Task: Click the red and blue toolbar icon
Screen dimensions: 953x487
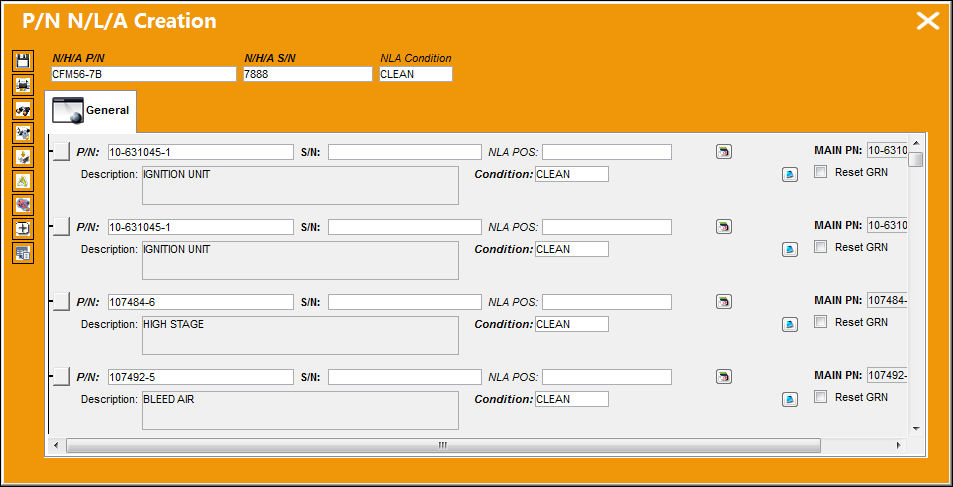Action: tap(23, 205)
